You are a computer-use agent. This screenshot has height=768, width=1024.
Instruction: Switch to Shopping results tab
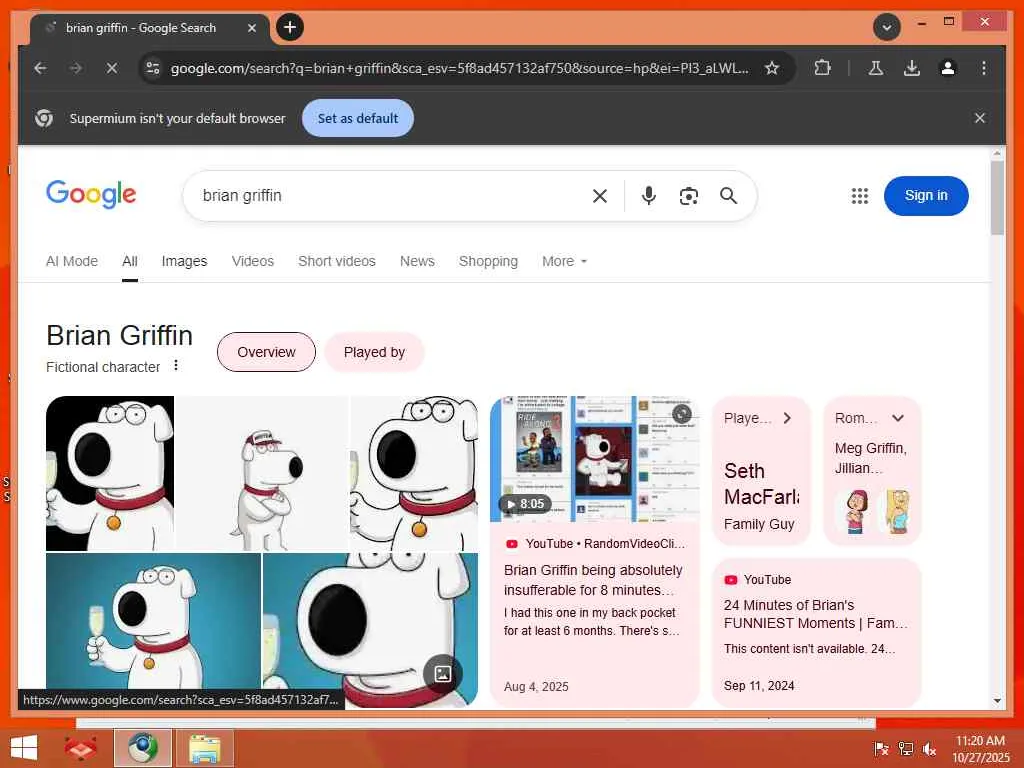(x=488, y=261)
